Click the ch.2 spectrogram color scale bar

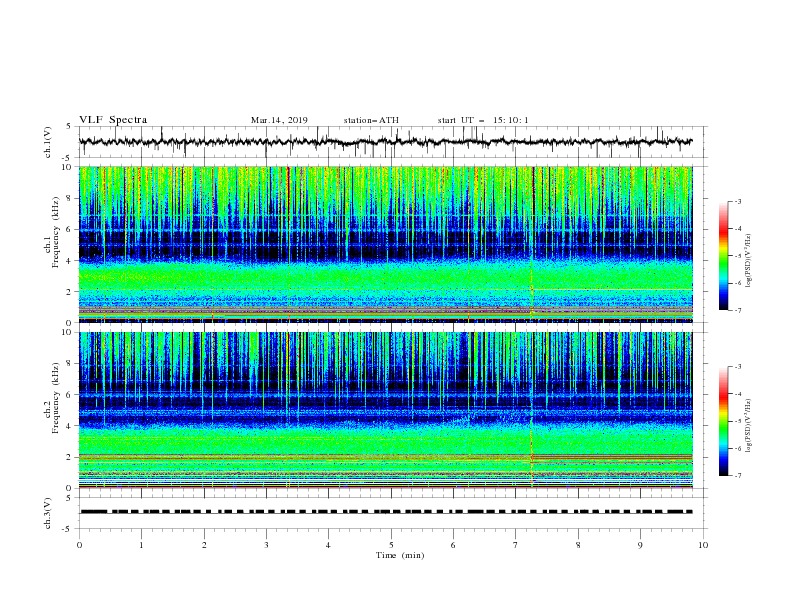724,421
